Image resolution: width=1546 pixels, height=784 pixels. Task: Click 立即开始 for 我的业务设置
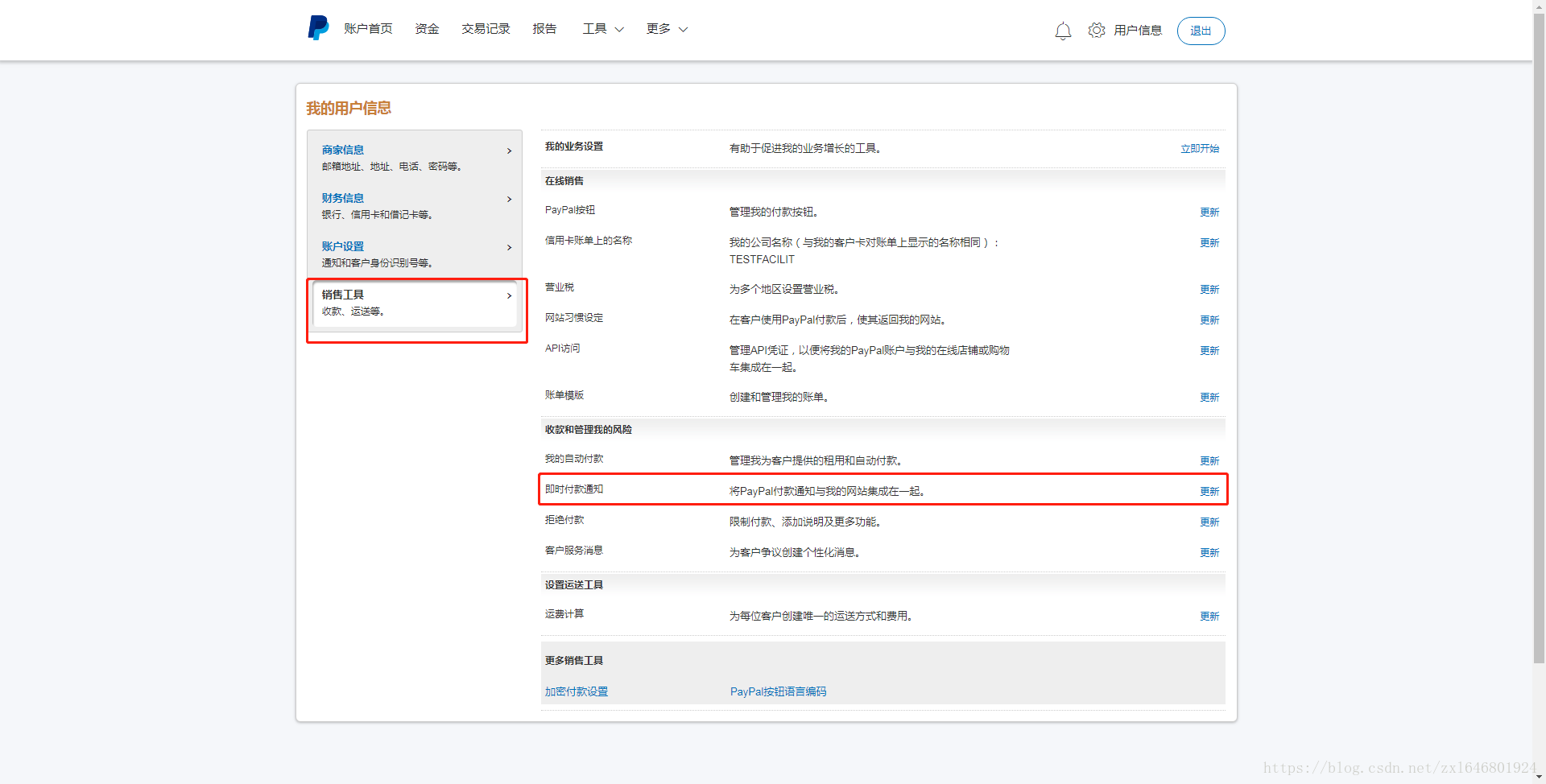pyautogui.click(x=1200, y=148)
